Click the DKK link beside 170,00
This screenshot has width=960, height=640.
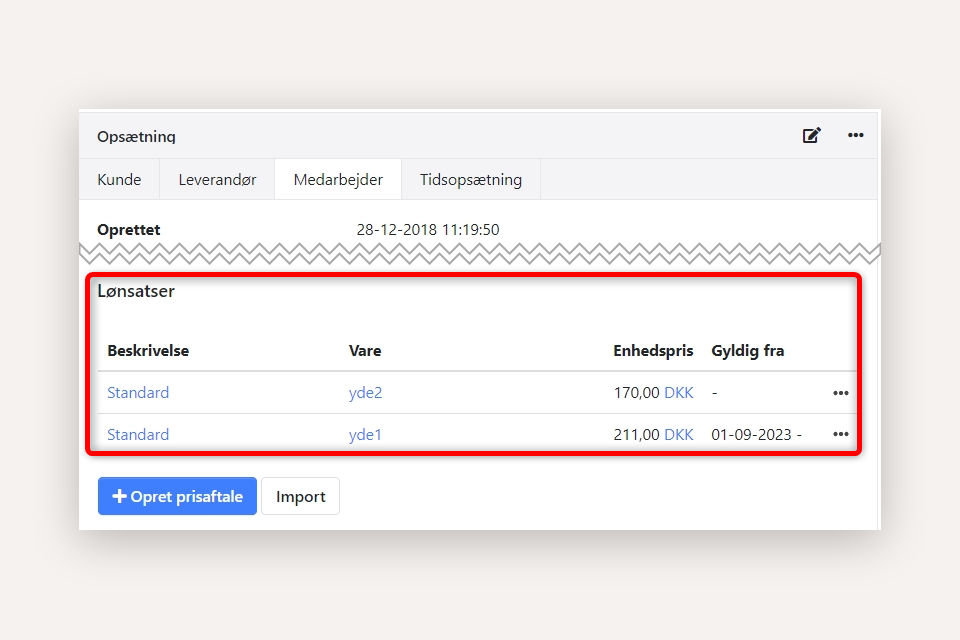tap(678, 393)
